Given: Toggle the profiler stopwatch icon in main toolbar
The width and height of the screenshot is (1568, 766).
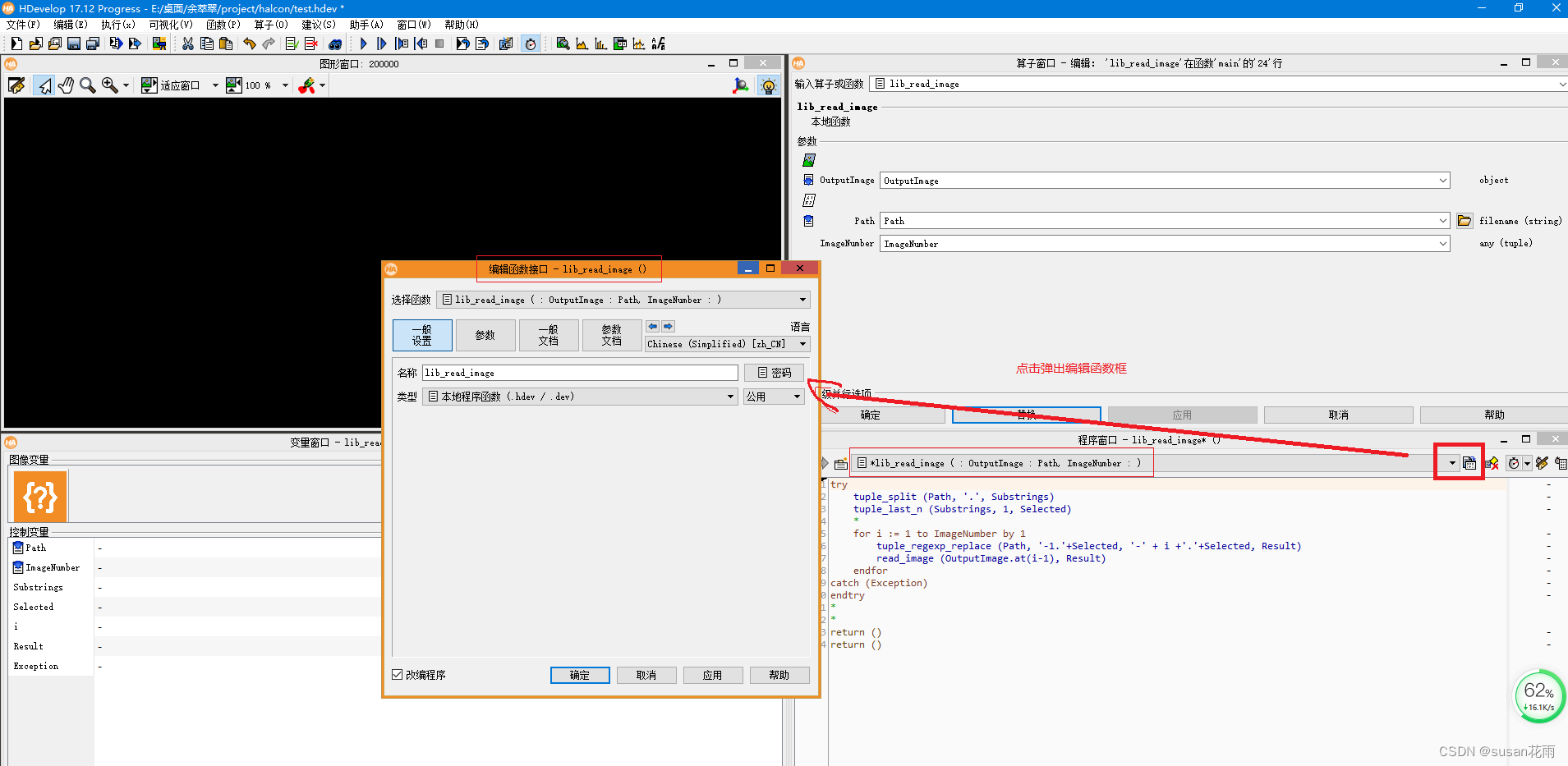Looking at the screenshot, I should click(531, 44).
